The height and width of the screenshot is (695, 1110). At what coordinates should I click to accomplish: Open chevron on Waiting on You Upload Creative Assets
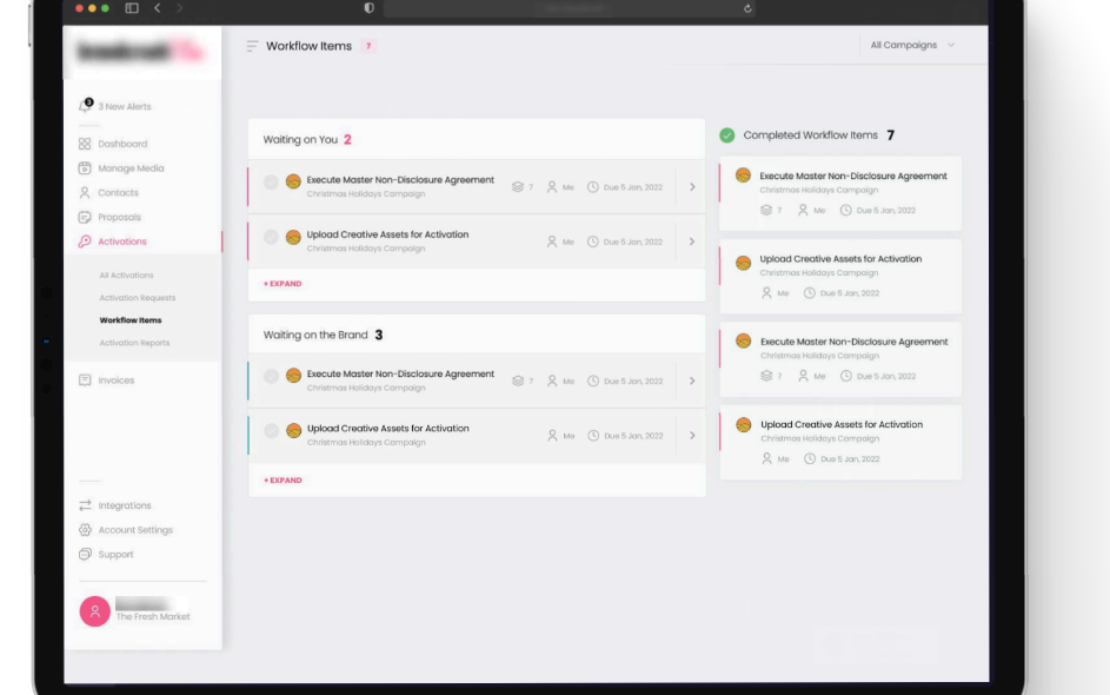coord(692,241)
